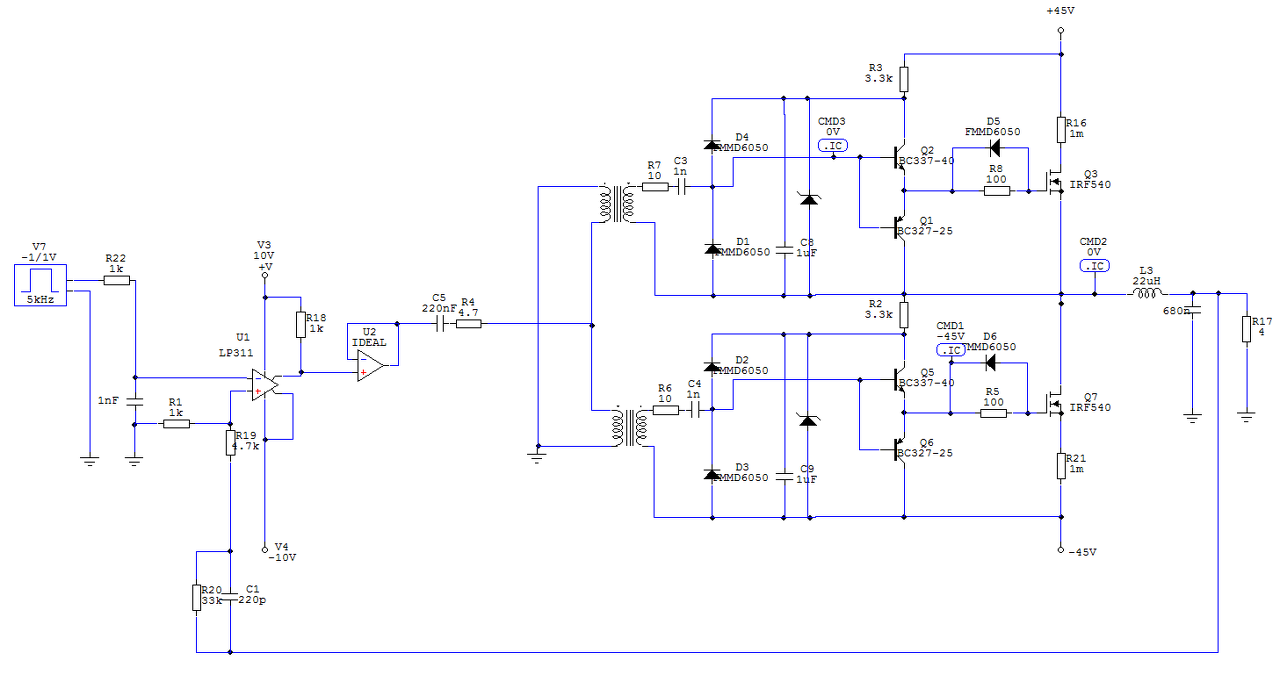1280x682 pixels.
Task: Click the CMD2 .IC marker
Action: (1094, 266)
